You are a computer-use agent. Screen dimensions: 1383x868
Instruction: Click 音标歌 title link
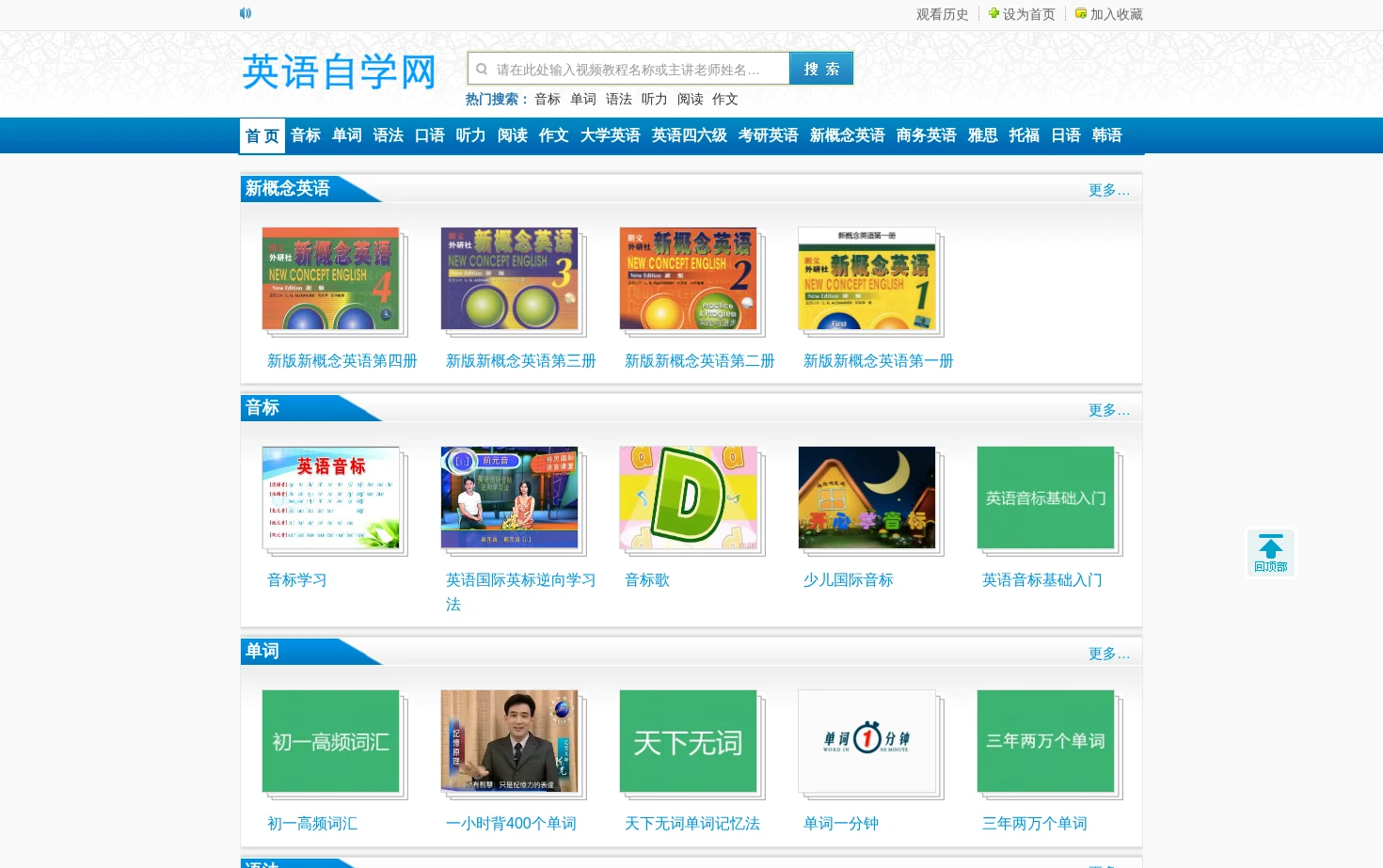pos(647,580)
